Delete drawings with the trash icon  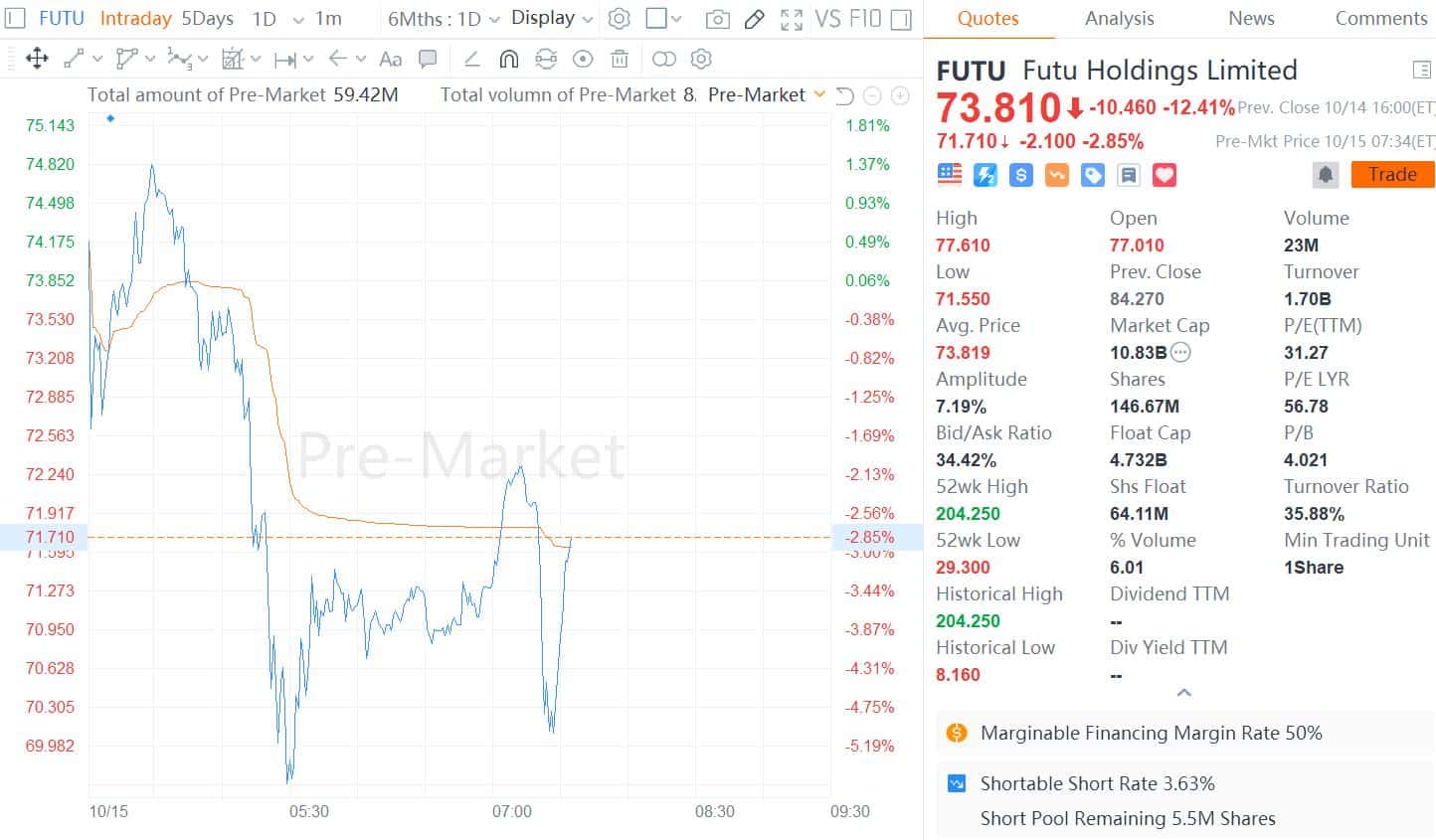[x=620, y=60]
